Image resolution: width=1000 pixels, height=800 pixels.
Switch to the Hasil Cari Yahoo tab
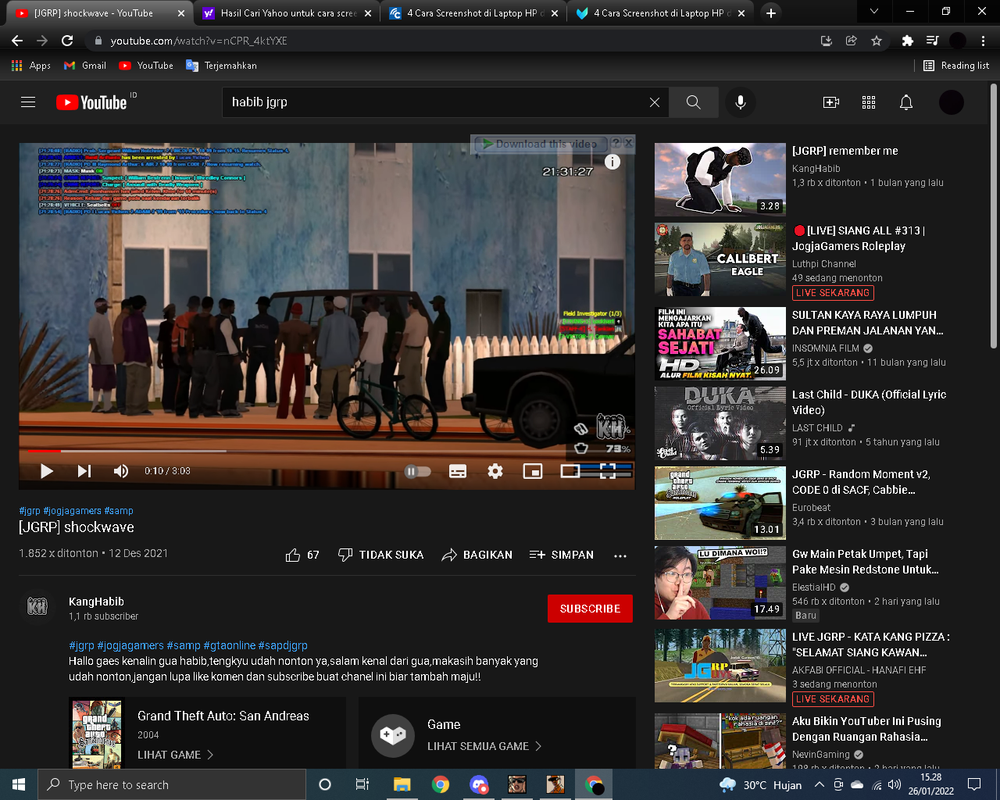pyautogui.click(x=287, y=13)
